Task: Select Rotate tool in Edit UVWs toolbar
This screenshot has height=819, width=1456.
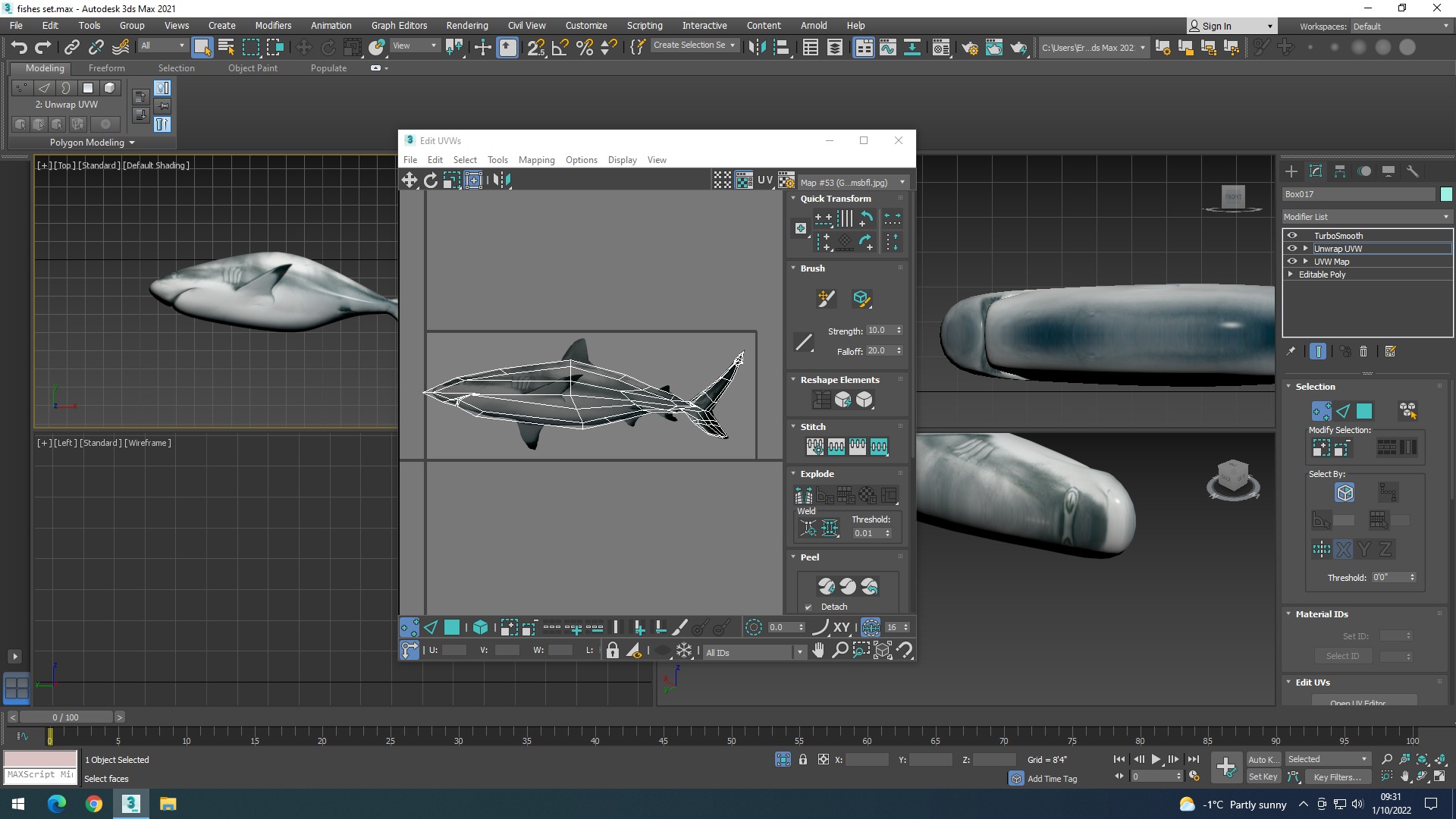Action: click(431, 180)
